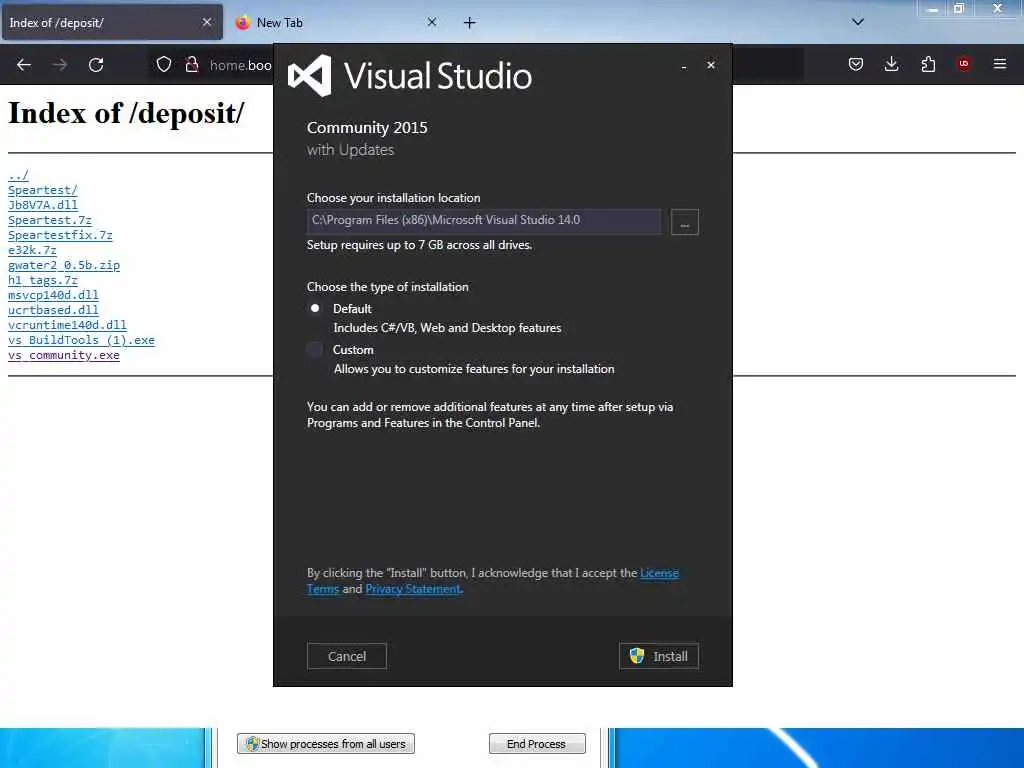The width and height of the screenshot is (1024, 768).
Task: Open the Firefox downloads panel
Action: 891,64
